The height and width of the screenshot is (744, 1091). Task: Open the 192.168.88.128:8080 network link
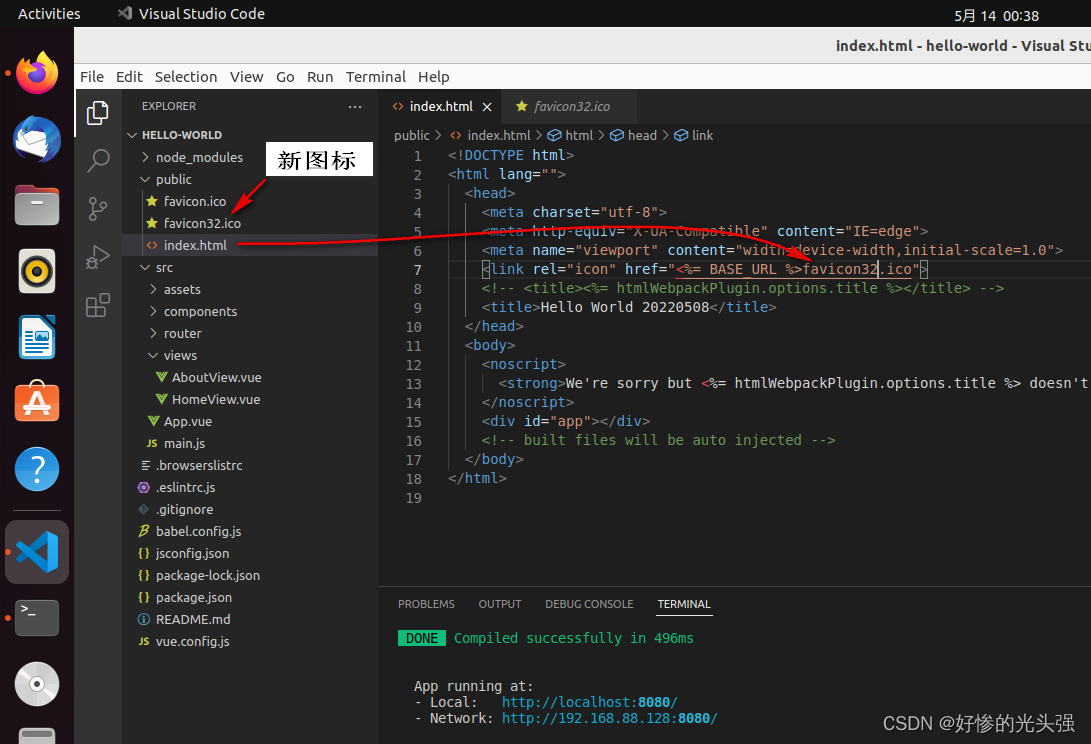click(610, 718)
